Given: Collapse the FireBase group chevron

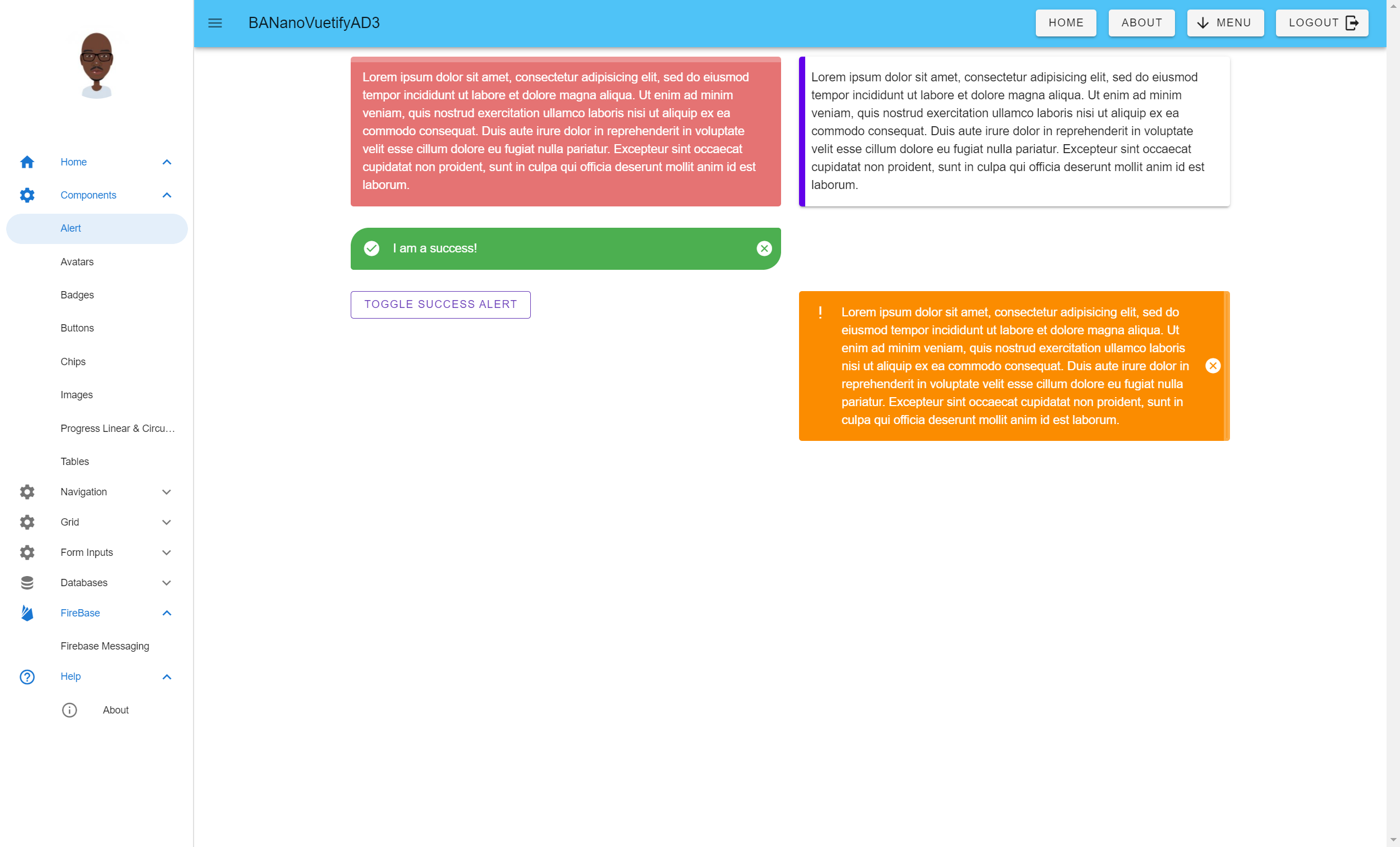Looking at the screenshot, I should (167, 613).
